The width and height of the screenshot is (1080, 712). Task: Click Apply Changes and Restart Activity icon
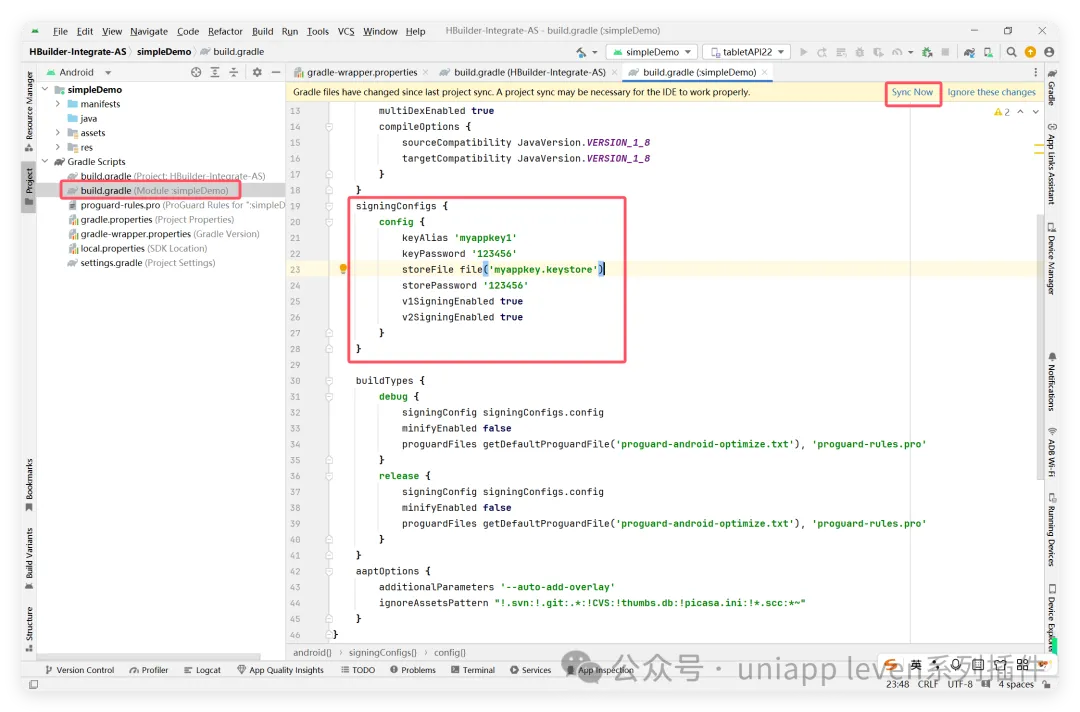click(822, 52)
